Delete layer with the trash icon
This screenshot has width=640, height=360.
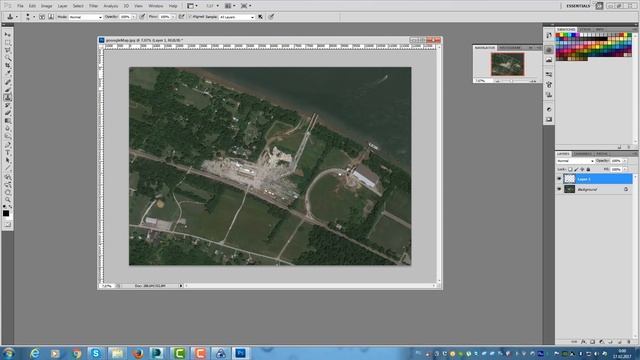[629, 342]
